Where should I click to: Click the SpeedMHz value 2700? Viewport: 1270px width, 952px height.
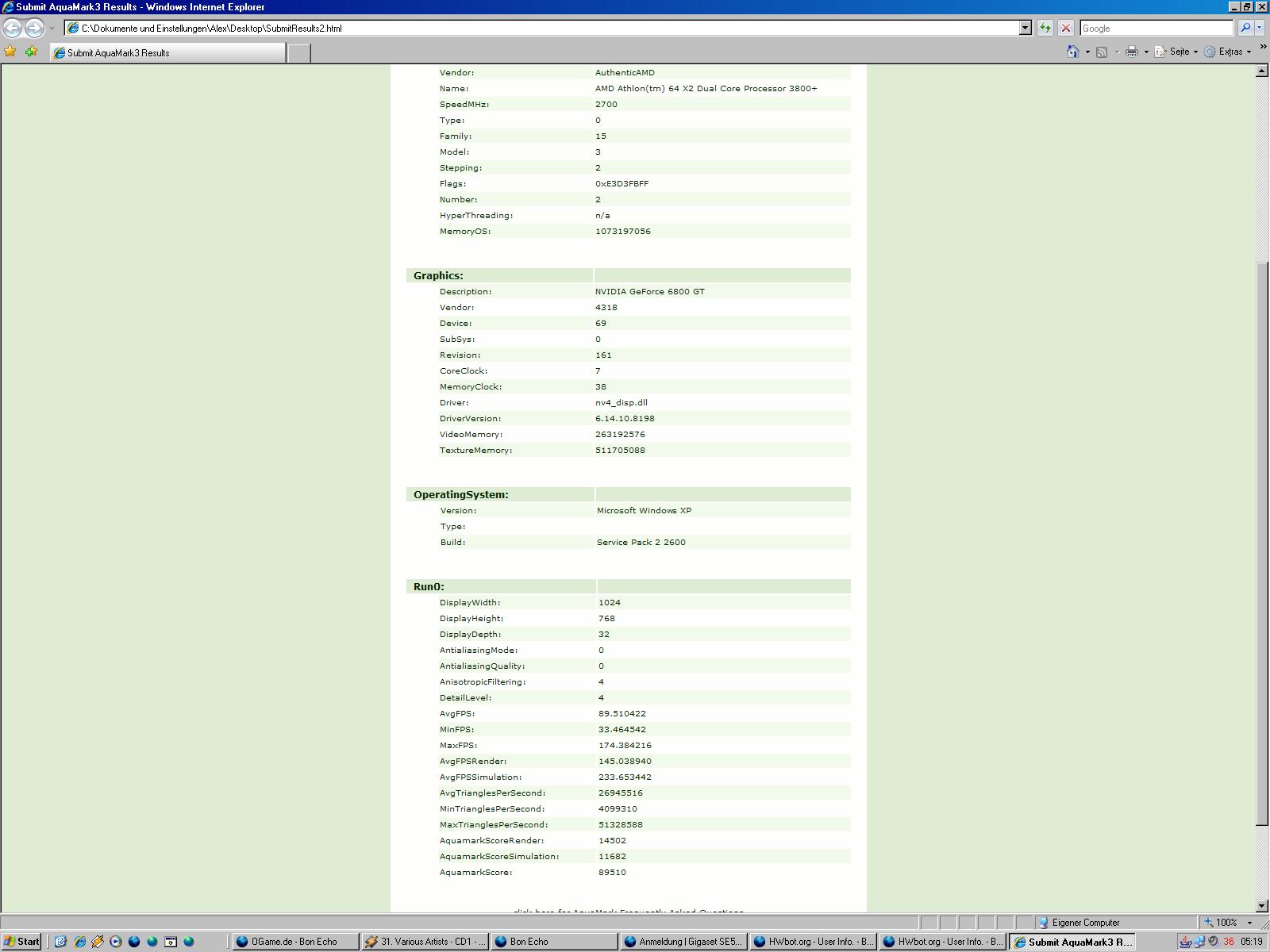point(606,104)
